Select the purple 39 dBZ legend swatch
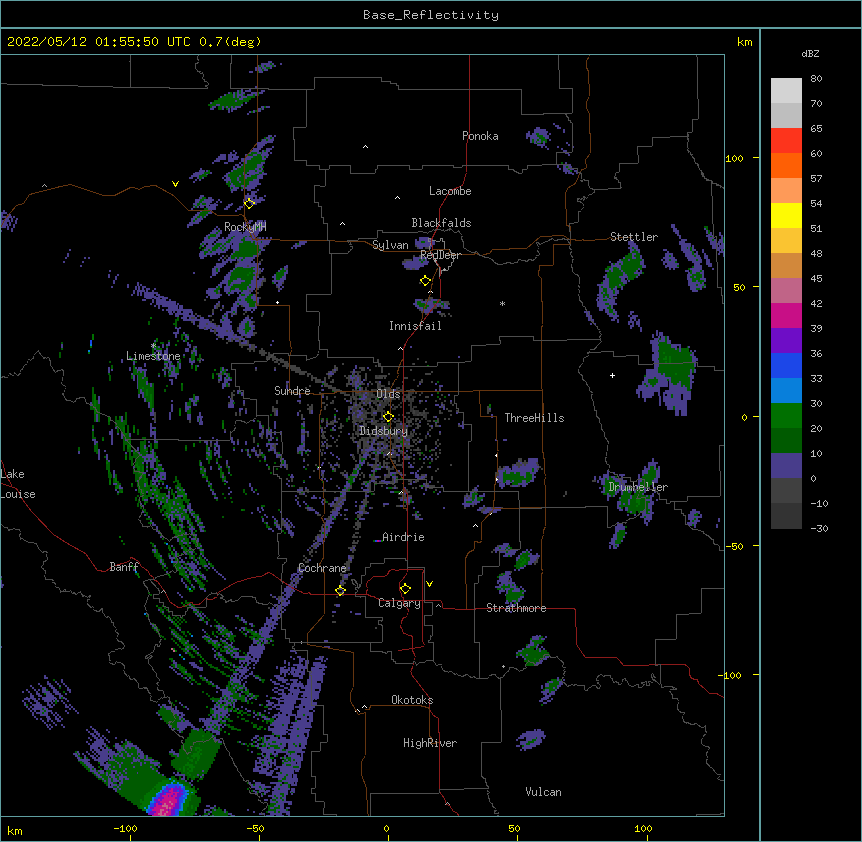The height and width of the screenshot is (842, 862). pyautogui.click(x=786, y=340)
